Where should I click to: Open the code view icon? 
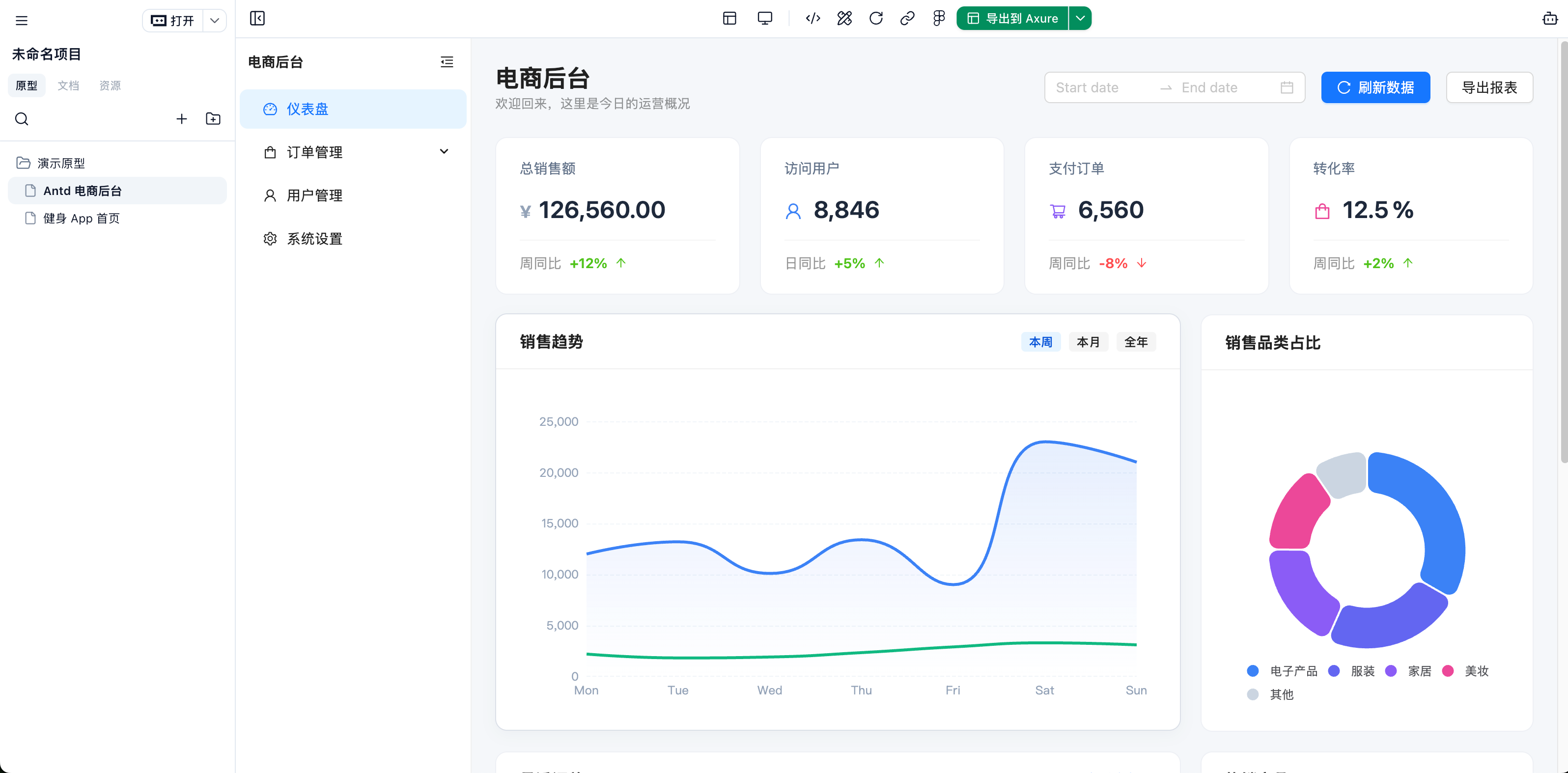point(812,18)
